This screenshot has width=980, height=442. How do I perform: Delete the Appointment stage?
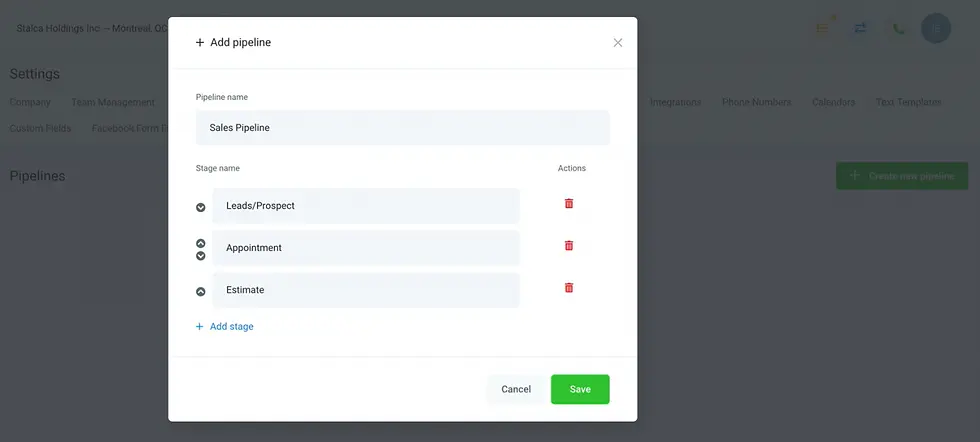569,245
